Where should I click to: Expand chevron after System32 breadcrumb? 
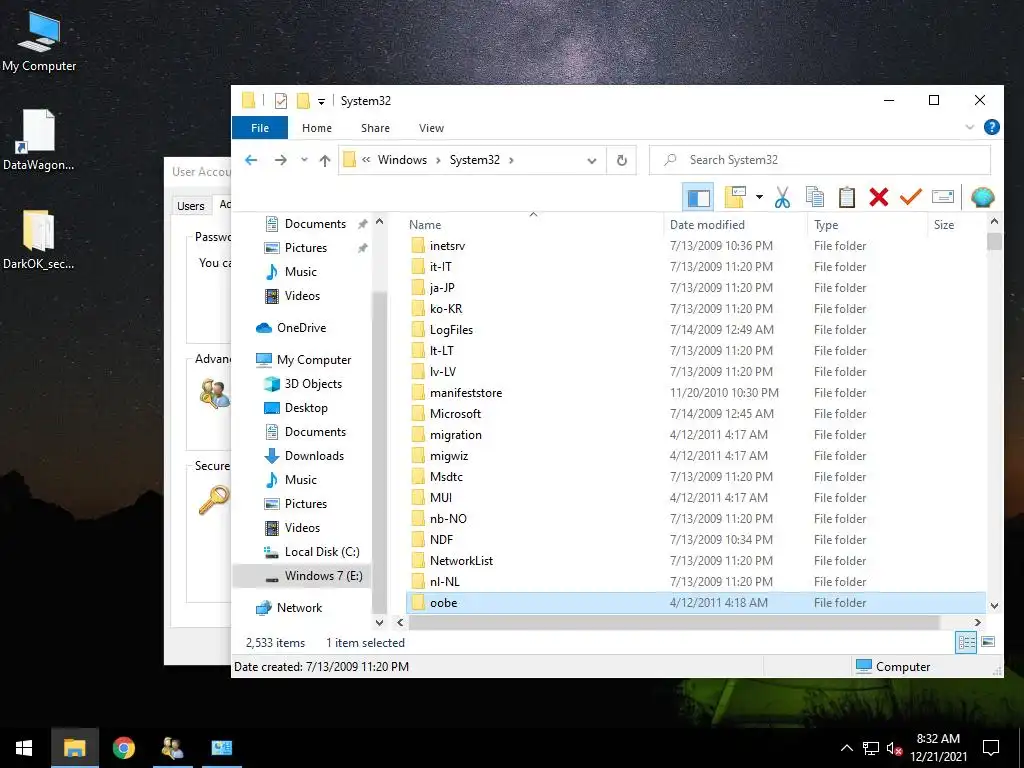coord(511,160)
